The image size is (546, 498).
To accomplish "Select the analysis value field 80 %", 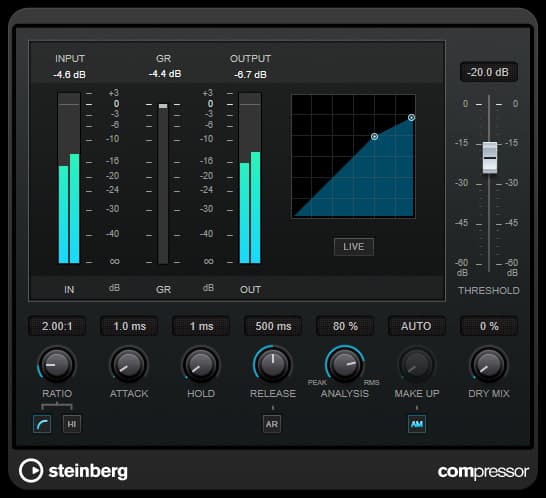I will point(345,326).
